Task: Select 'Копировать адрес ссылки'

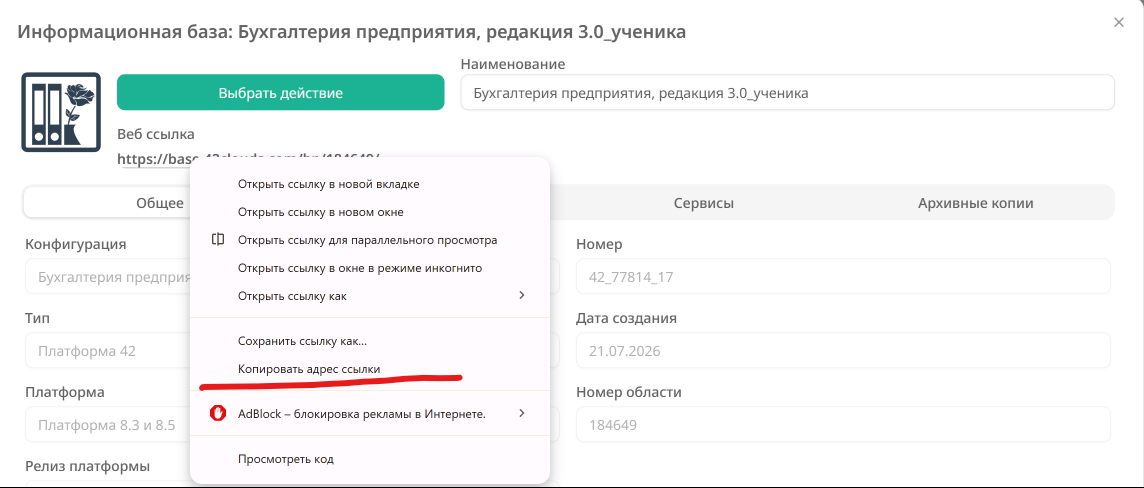Action: [x=369, y=369]
